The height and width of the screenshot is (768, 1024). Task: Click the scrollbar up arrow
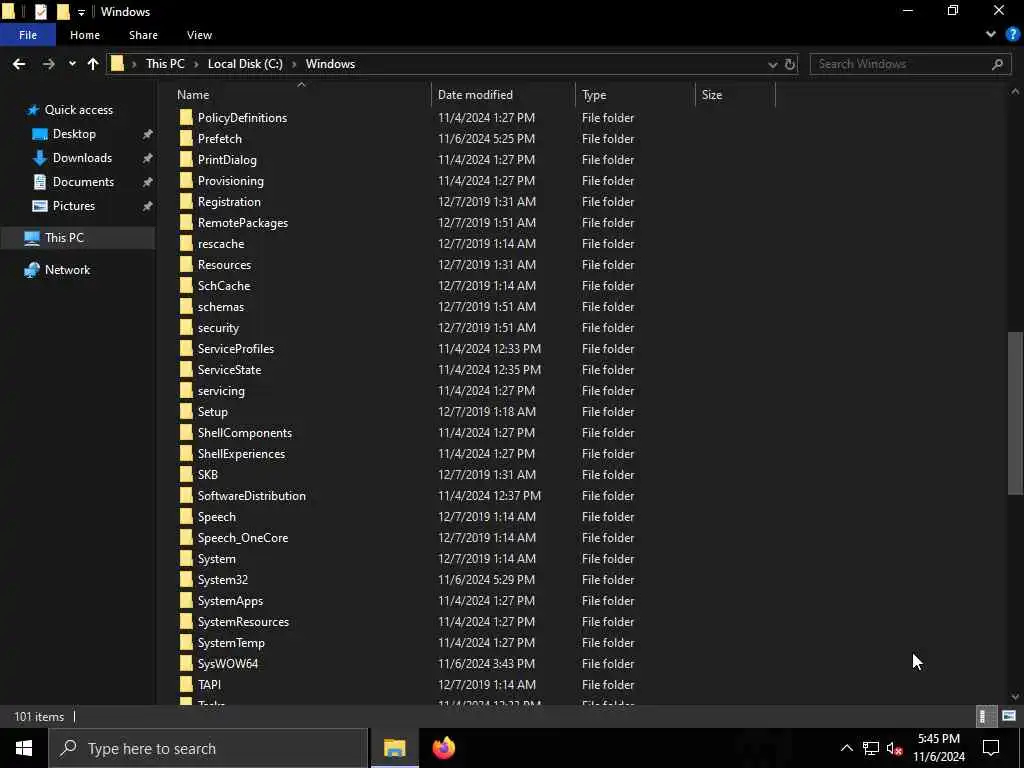pos(1015,92)
